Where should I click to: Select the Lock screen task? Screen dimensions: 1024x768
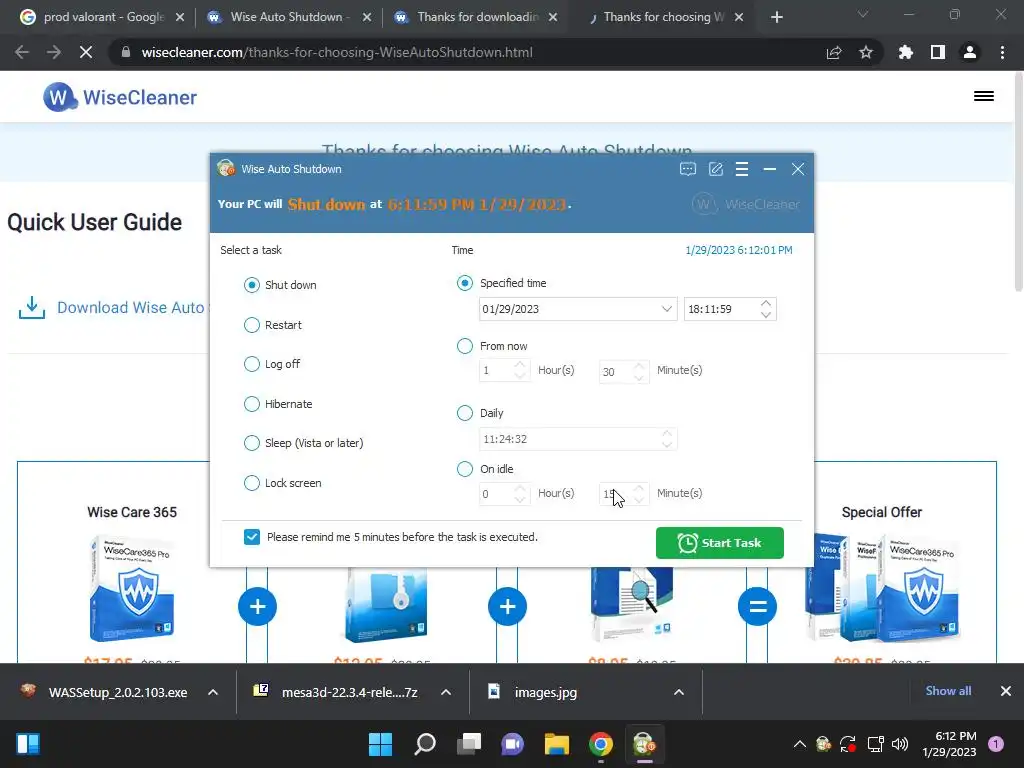(x=252, y=483)
